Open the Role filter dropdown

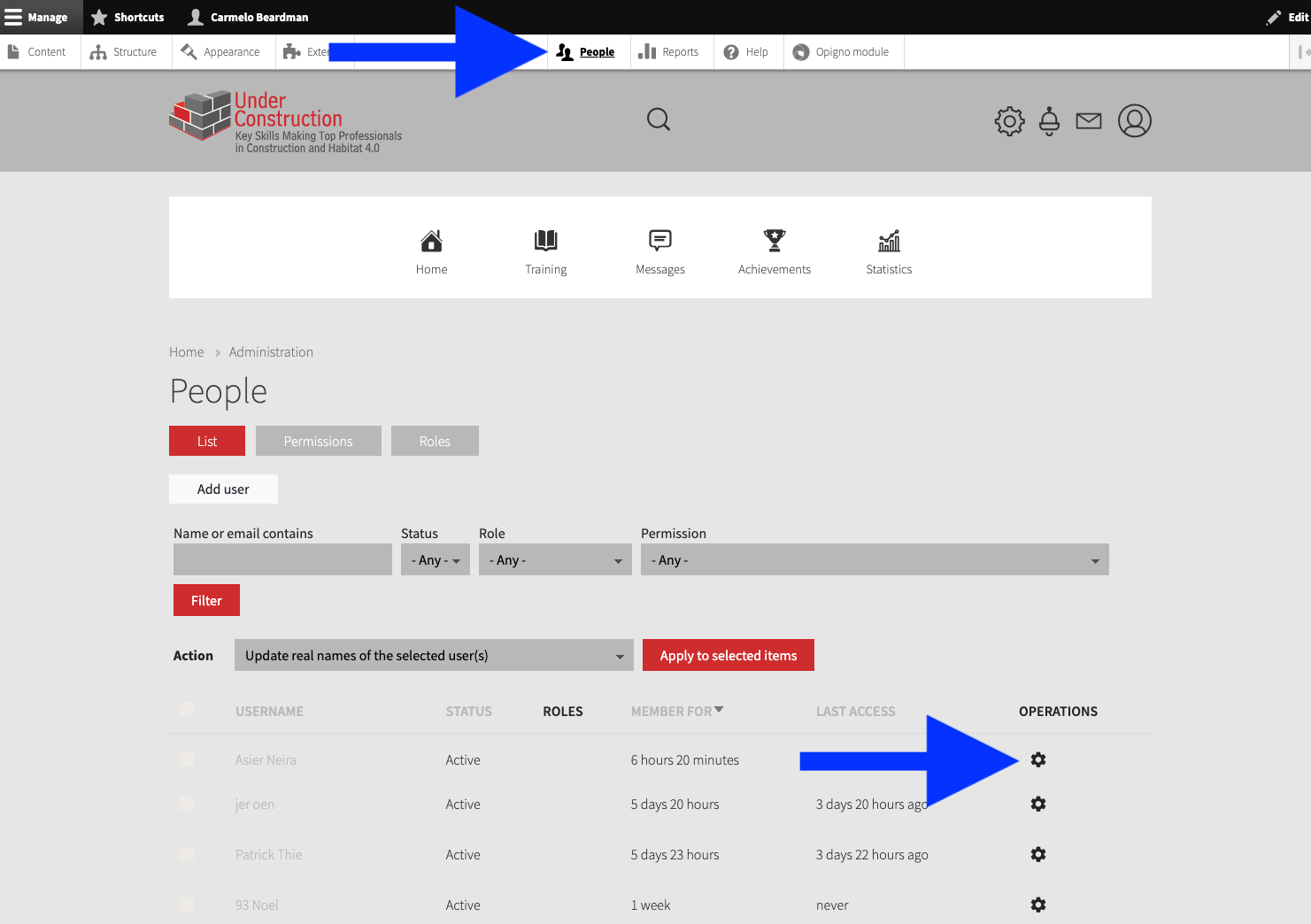coord(555,559)
